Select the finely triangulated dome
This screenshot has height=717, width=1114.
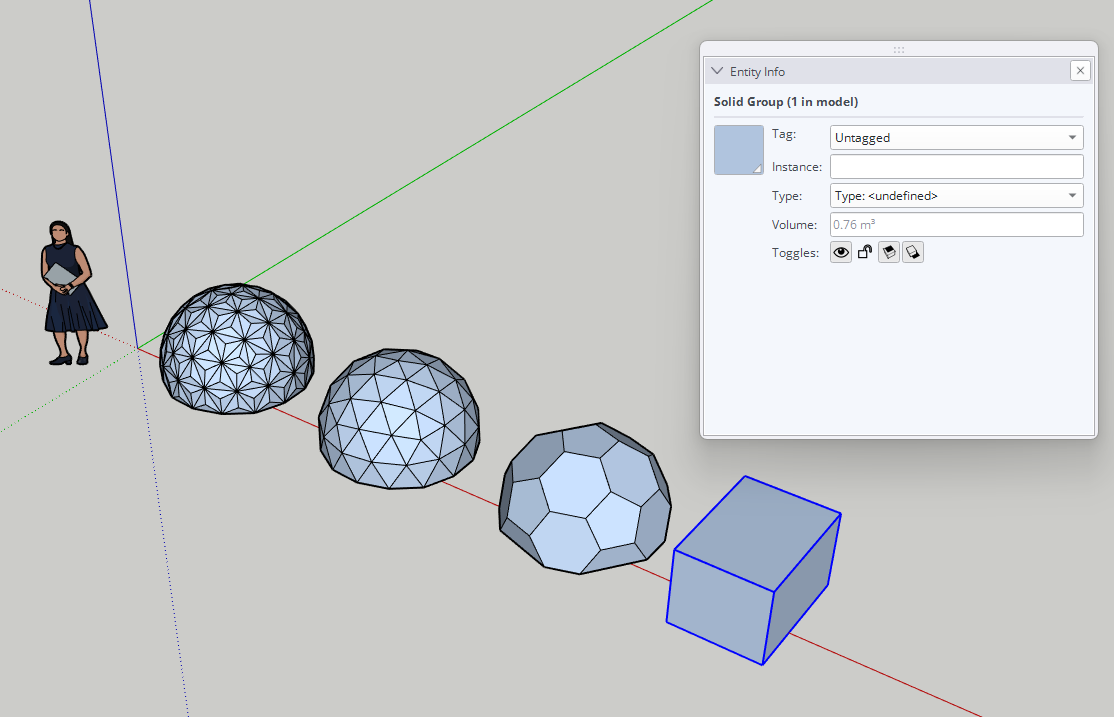coord(237,348)
